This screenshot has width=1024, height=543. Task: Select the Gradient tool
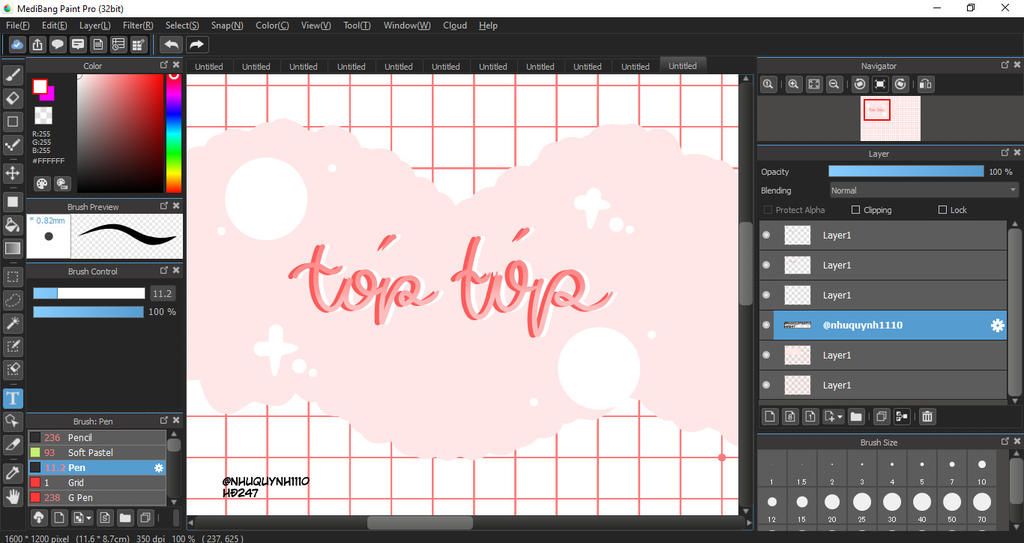(12, 248)
